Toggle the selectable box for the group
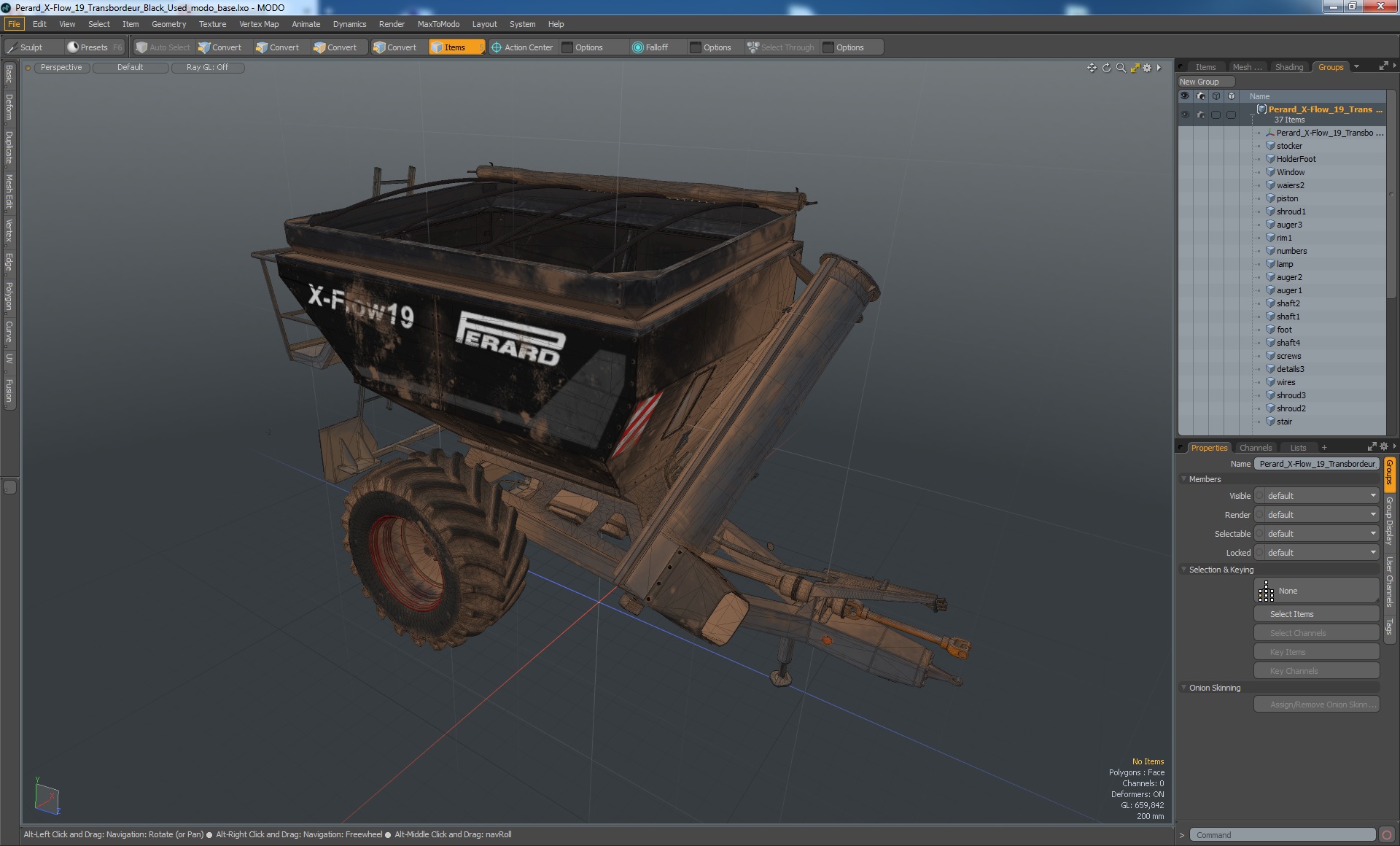The image size is (1400, 846). [x=1216, y=115]
